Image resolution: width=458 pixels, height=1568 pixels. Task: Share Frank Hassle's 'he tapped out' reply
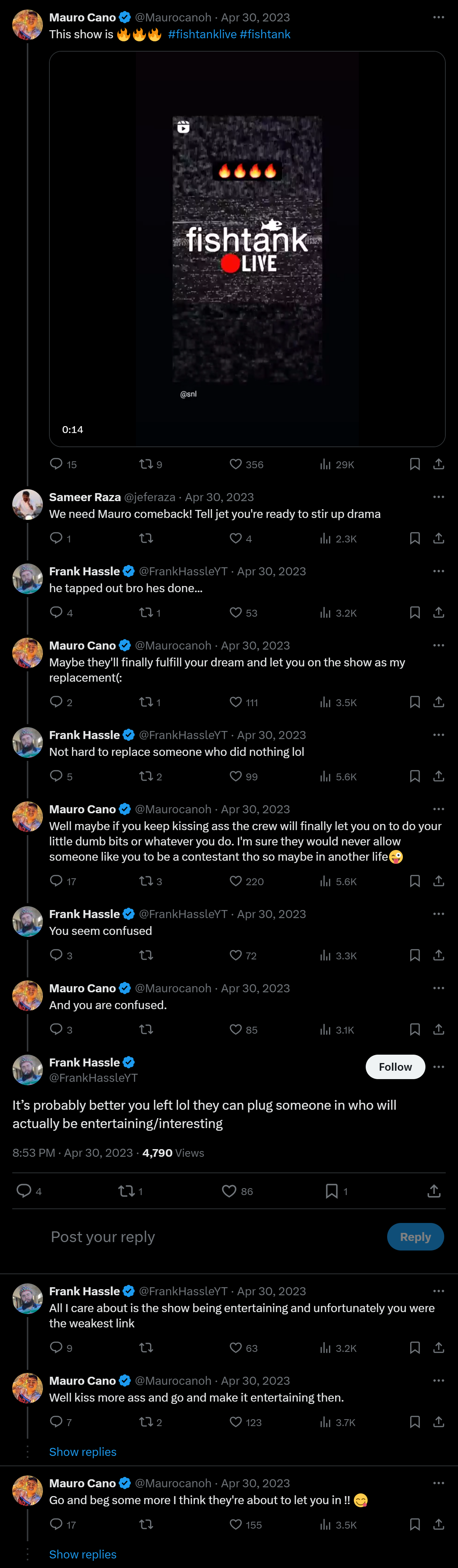438,612
